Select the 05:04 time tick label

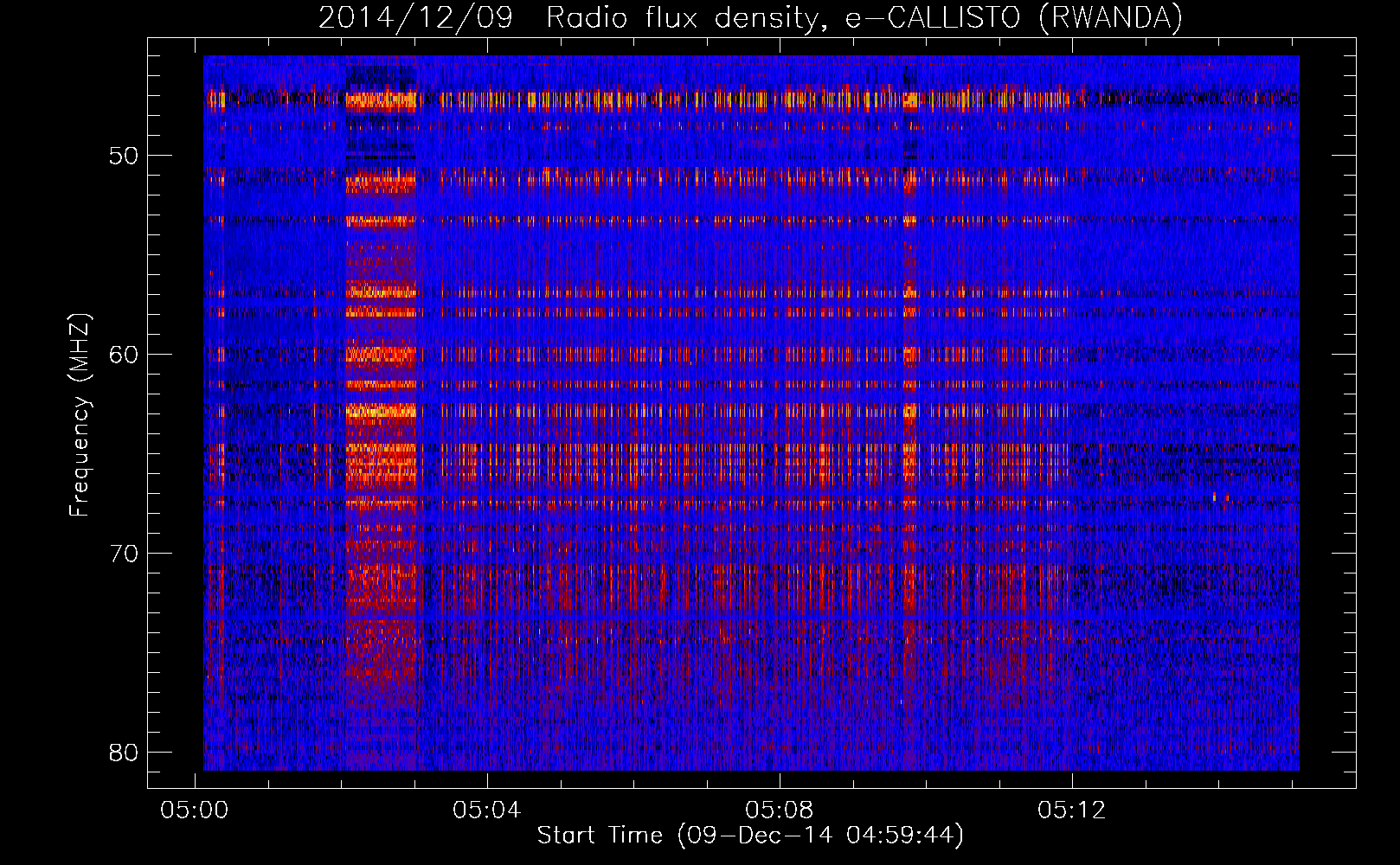click(x=487, y=811)
